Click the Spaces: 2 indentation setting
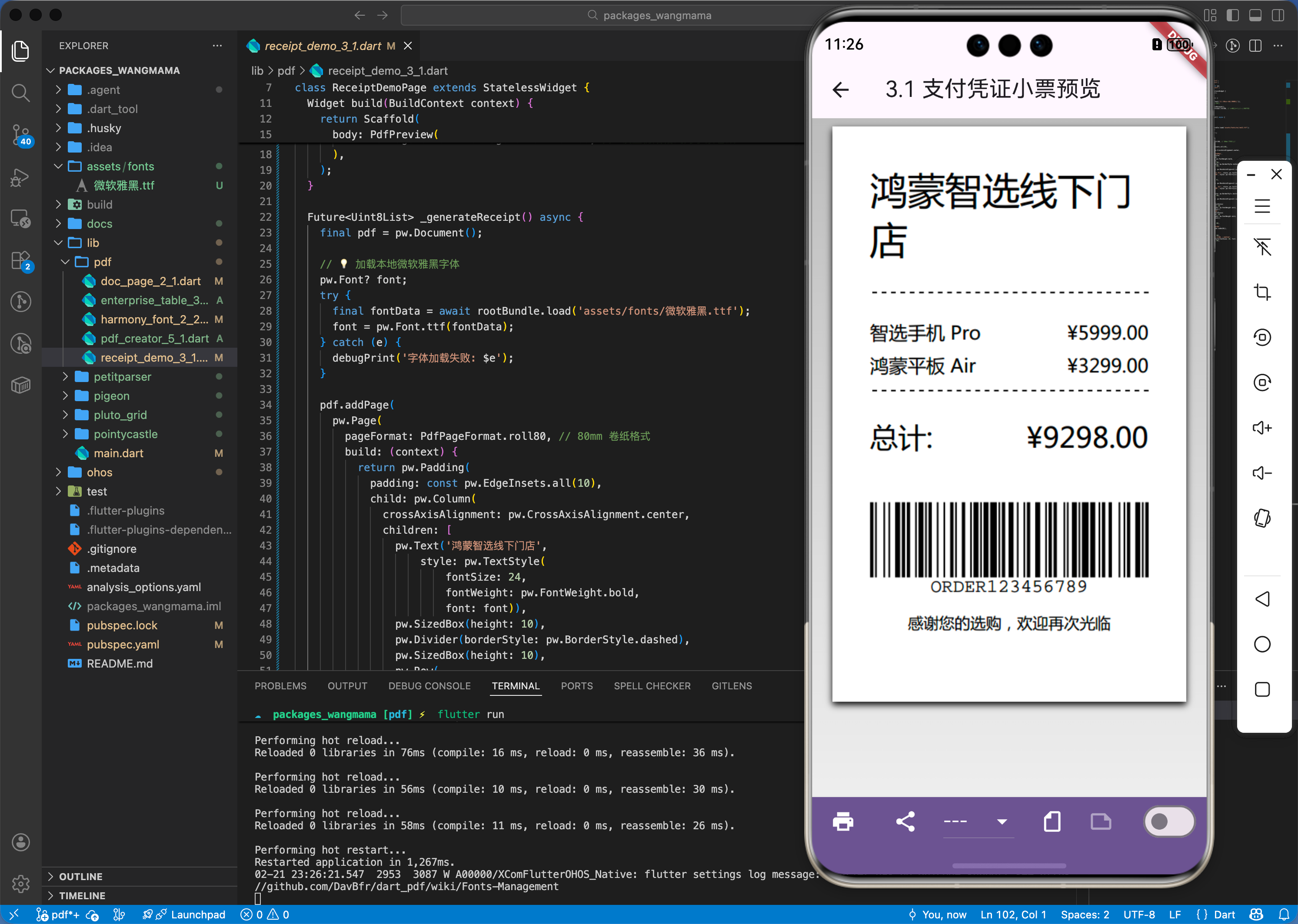 [1085, 914]
